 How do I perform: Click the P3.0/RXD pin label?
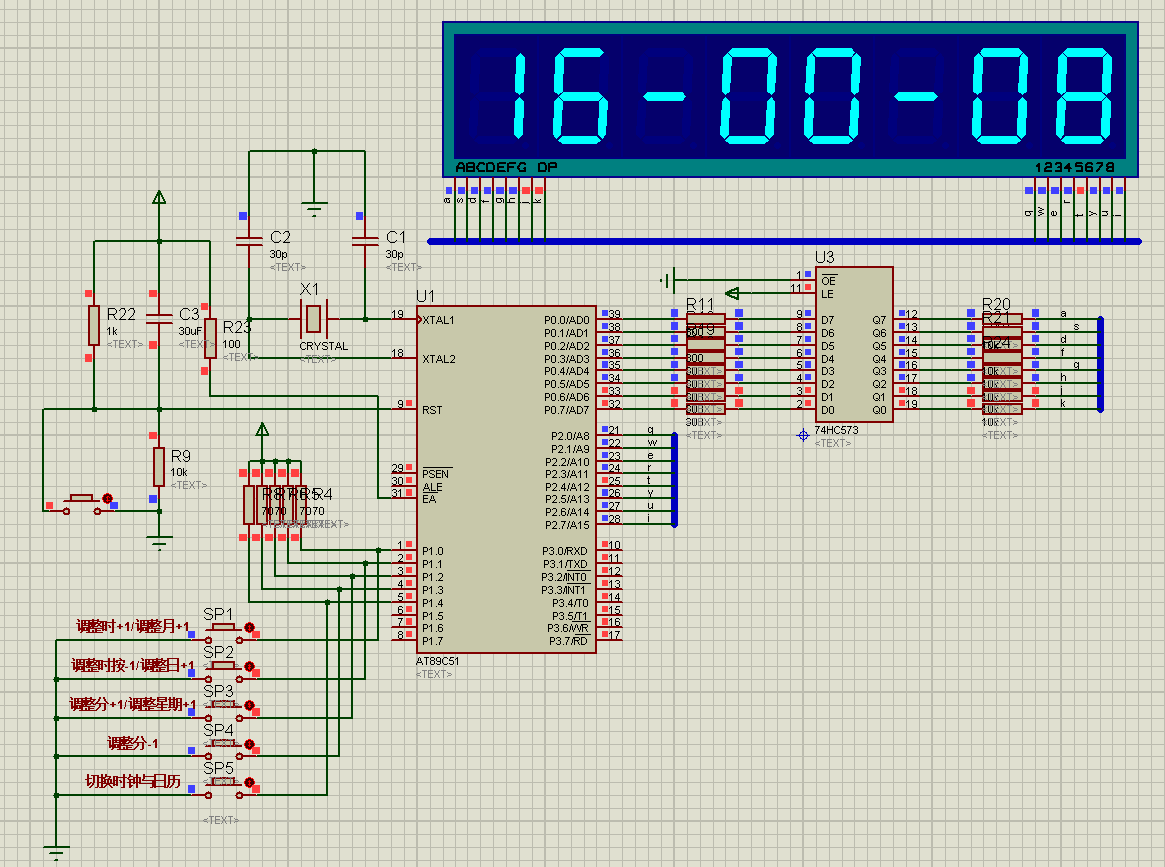click(565, 551)
